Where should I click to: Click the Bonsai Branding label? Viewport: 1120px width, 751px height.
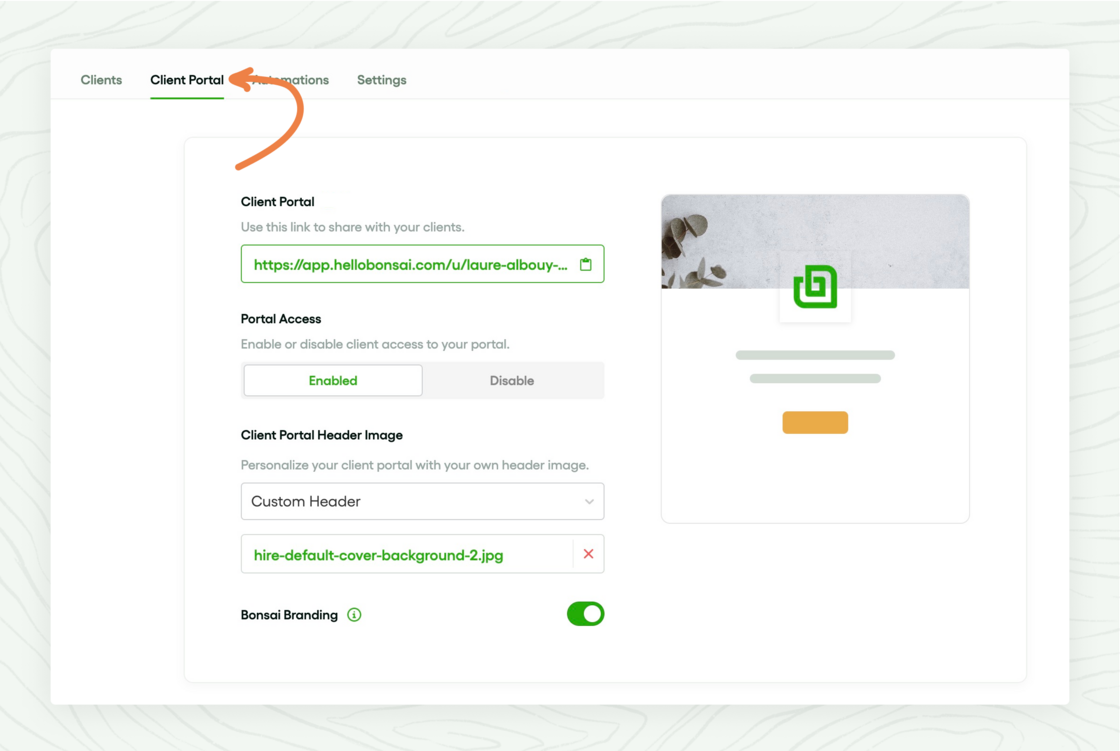point(289,615)
